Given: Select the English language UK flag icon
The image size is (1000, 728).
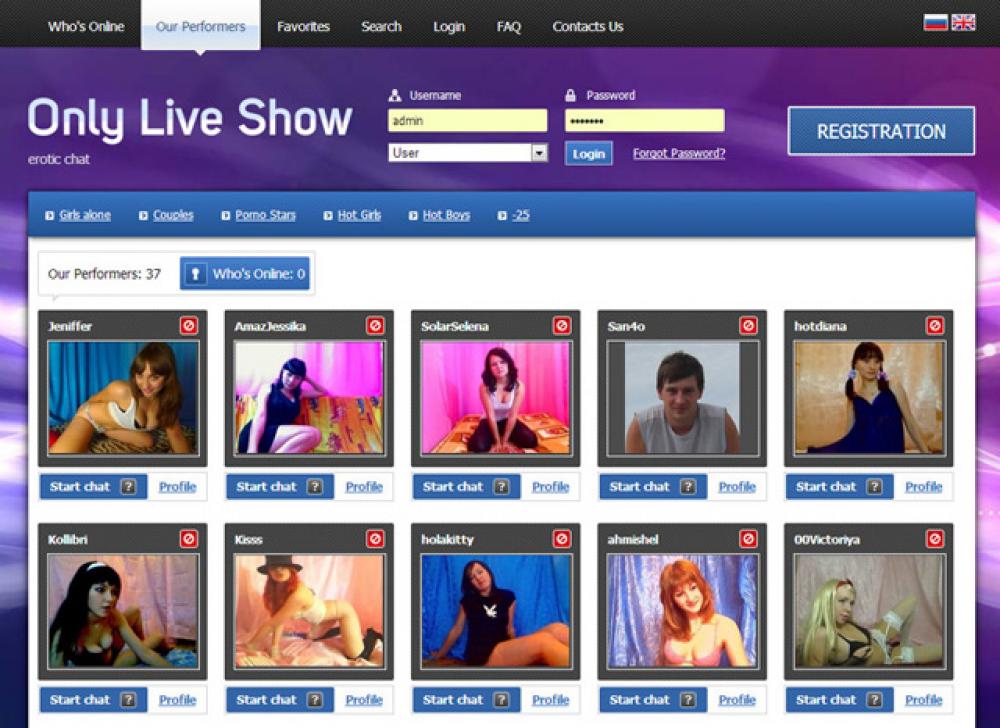Looking at the screenshot, I should 963,22.
